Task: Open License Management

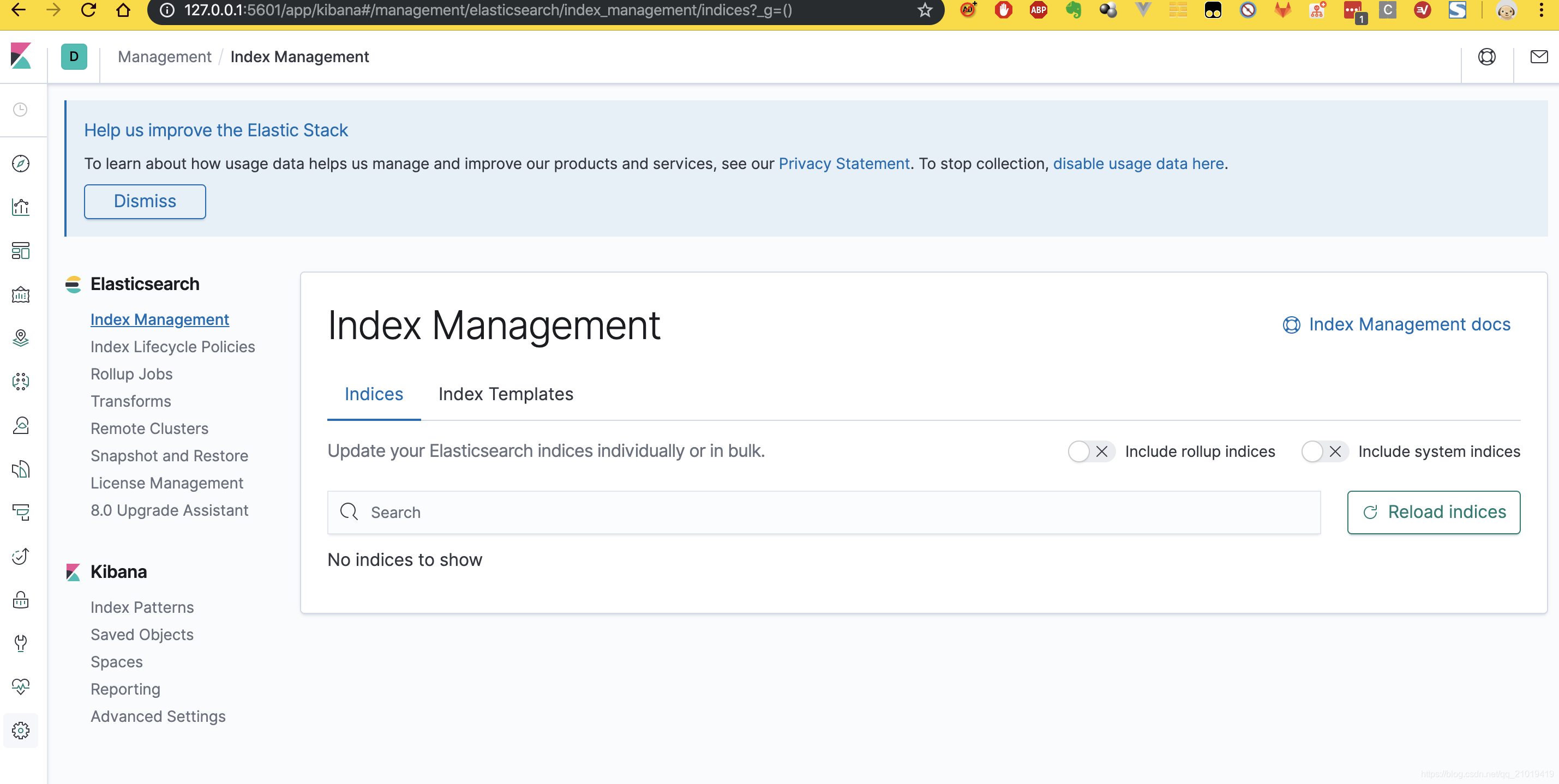Action: point(166,483)
